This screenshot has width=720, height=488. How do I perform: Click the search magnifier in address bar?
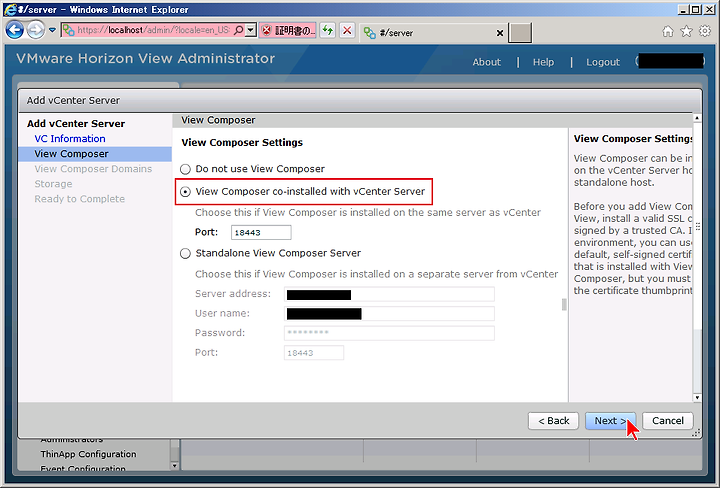click(x=238, y=30)
